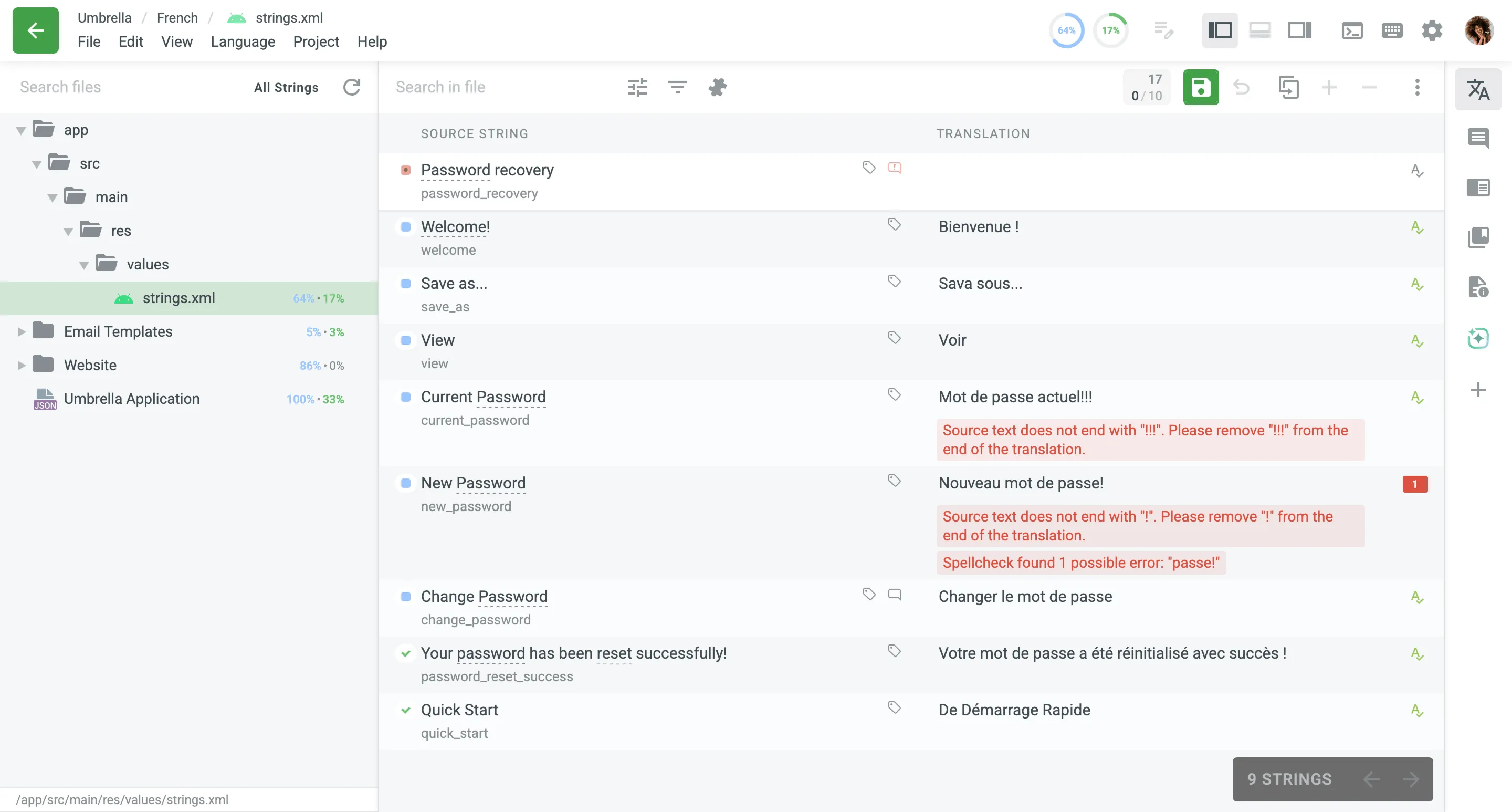Viewport: 1512px width, 812px height.
Task: Click the refresh icon beside All Strings
Action: 352,87
